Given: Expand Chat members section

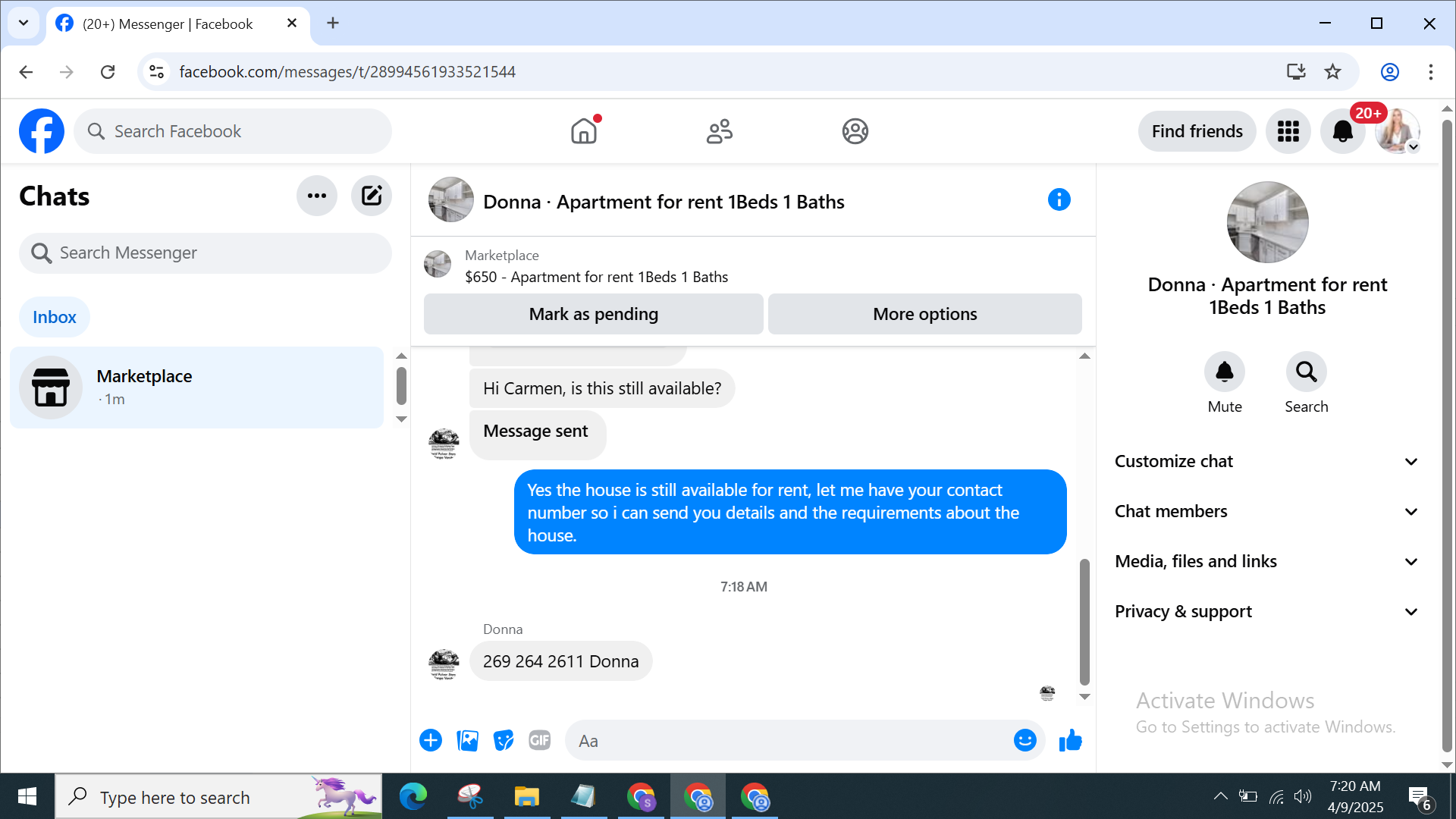Looking at the screenshot, I should coord(1266,511).
